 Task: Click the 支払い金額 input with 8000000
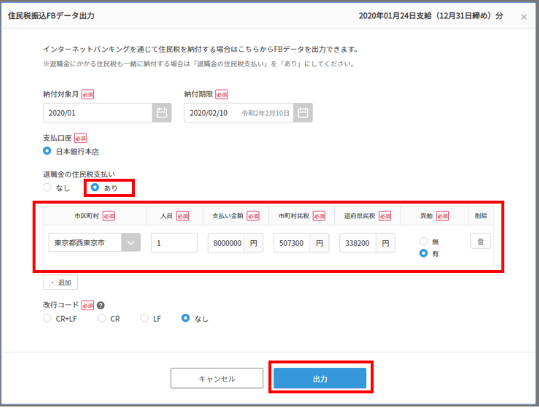coord(226,243)
